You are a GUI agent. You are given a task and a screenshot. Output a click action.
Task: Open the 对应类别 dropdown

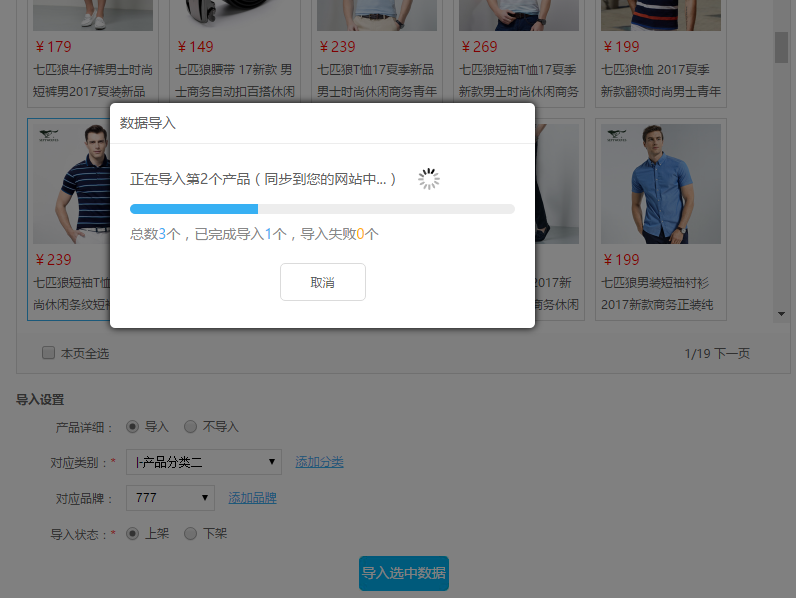[203, 462]
